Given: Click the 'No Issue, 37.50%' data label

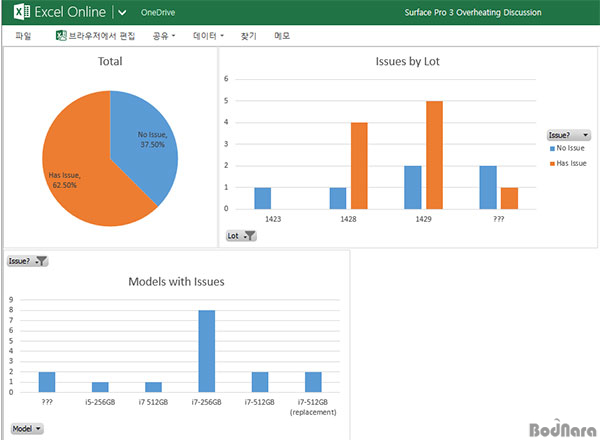Looking at the screenshot, I should click(152, 140).
